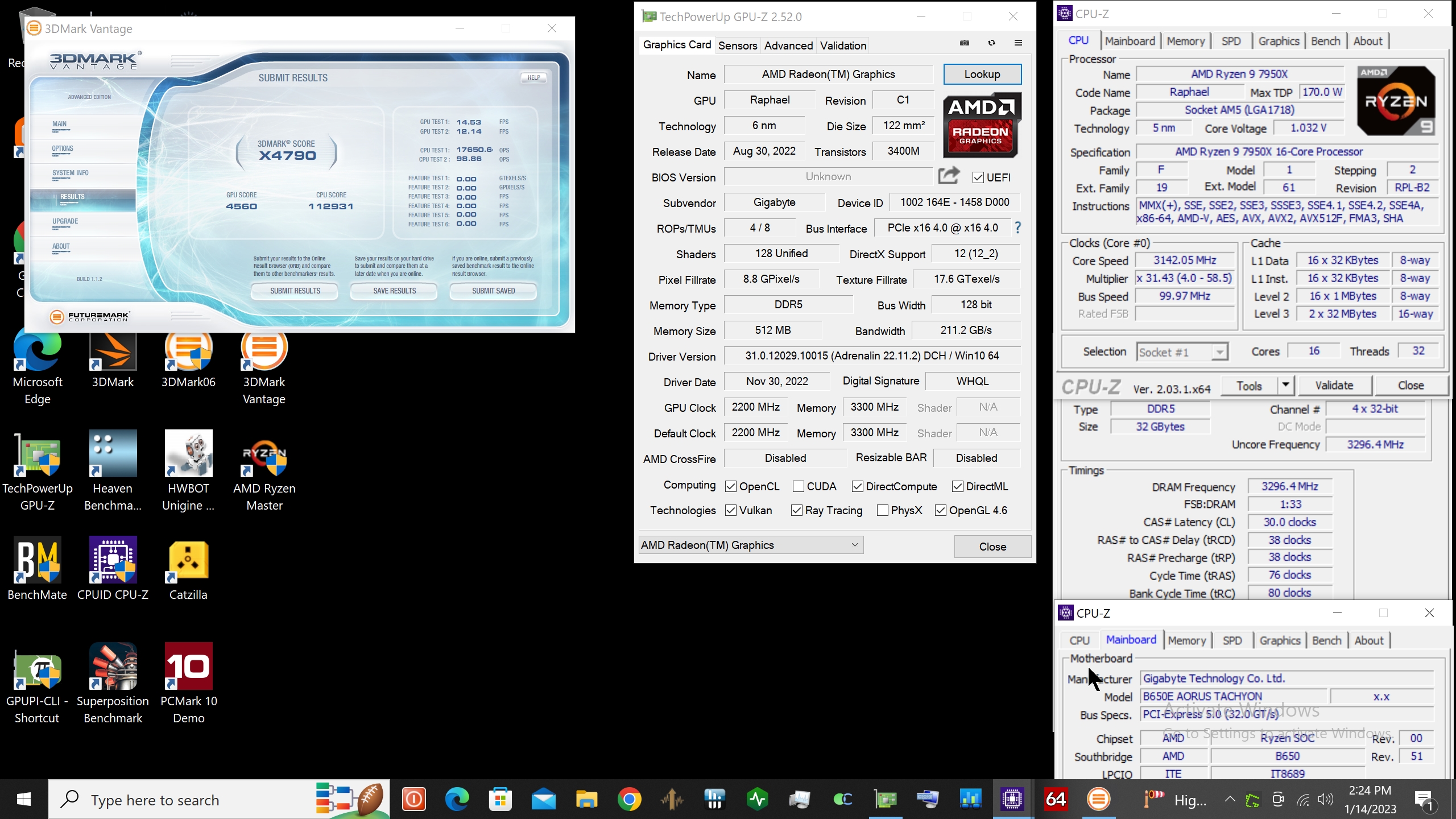Toggle the PhysX checkbox

(x=883, y=510)
